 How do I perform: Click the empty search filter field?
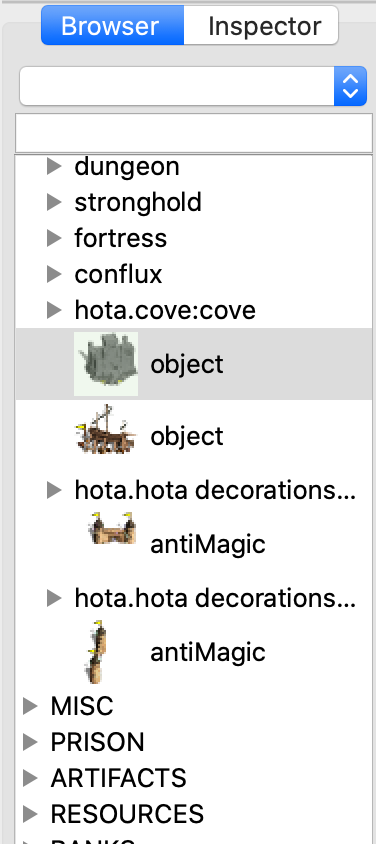click(x=194, y=133)
